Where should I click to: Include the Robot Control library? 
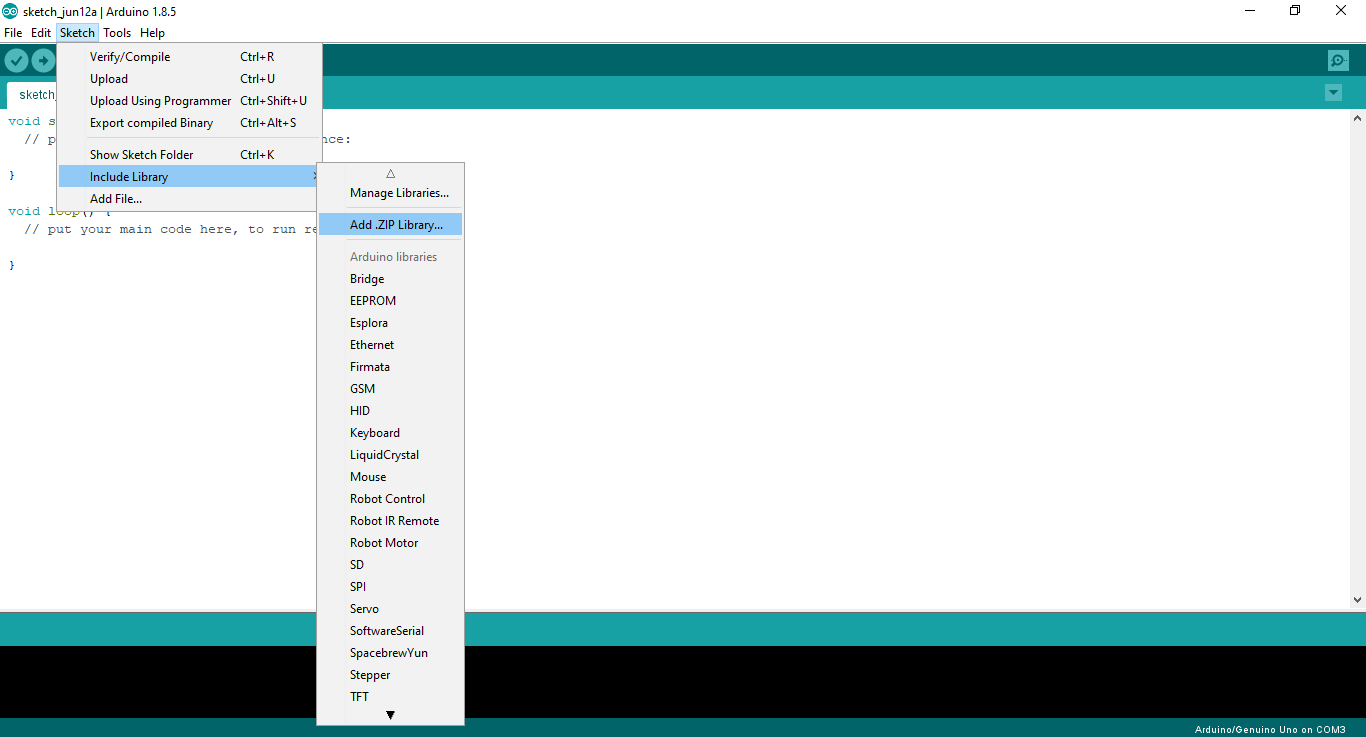click(x=390, y=499)
